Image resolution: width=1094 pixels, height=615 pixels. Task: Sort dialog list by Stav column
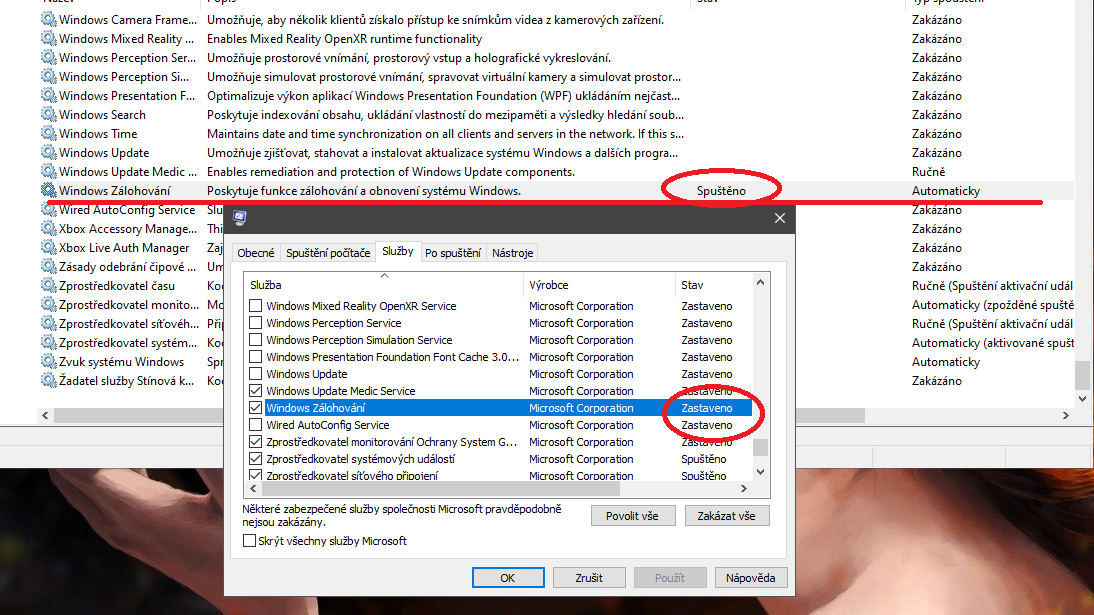click(713, 285)
